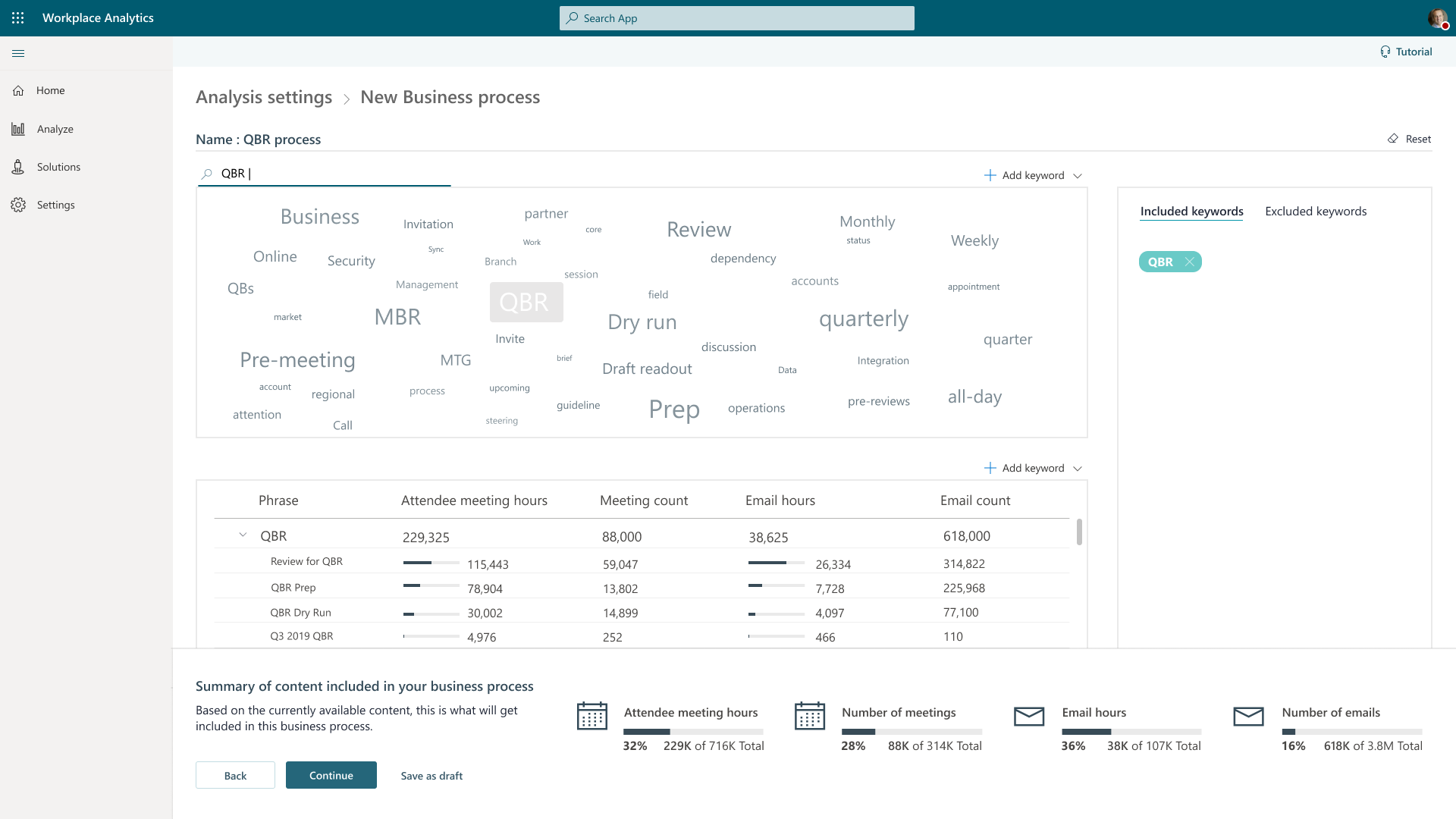Open Settings from the sidebar
This screenshot has height=819, width=1456.
pos(55,204)
